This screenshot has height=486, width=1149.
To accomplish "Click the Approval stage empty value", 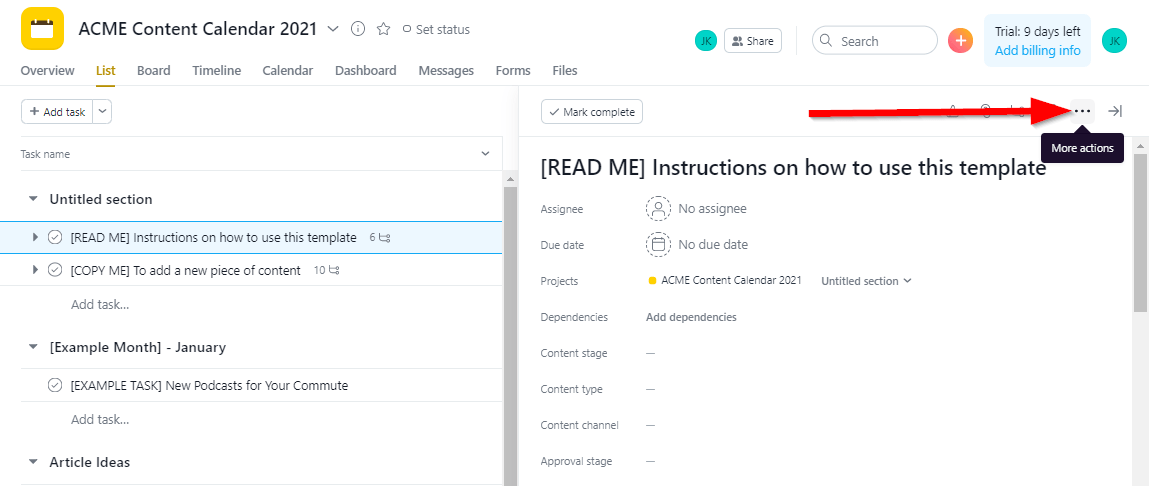I will [x=650, y=461].
